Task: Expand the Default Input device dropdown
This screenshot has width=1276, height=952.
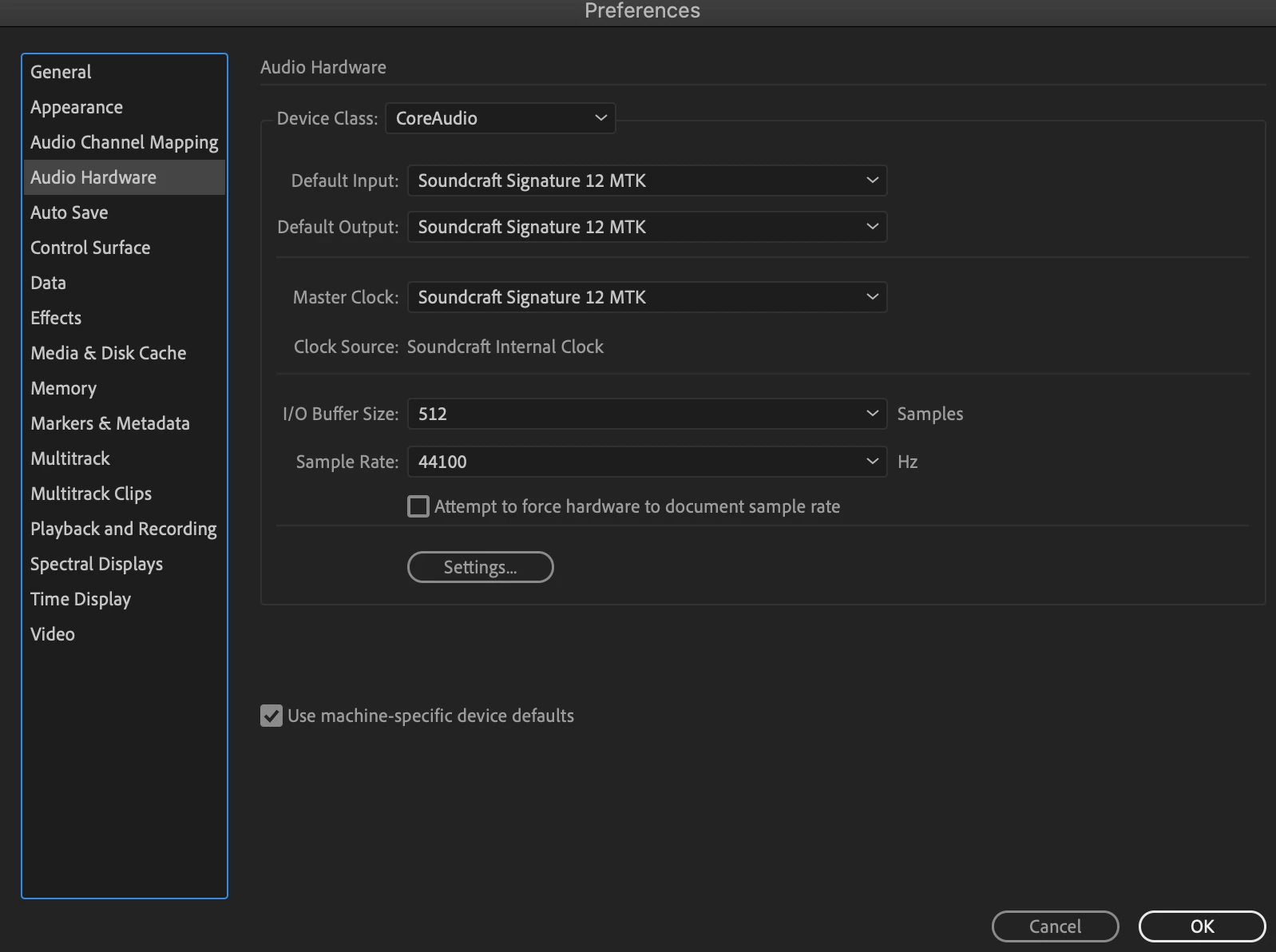Action: [x=648, y=180]
